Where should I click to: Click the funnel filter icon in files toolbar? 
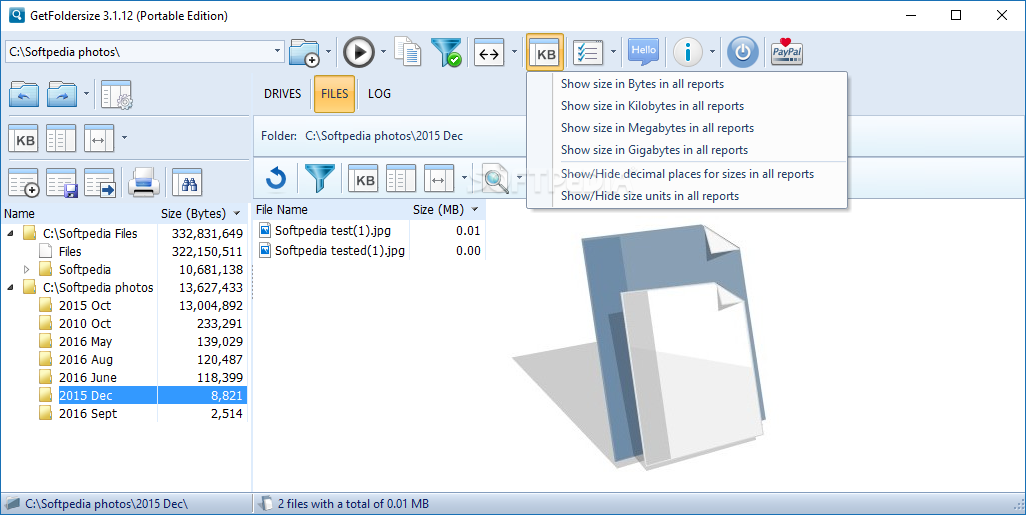point(320,178)
